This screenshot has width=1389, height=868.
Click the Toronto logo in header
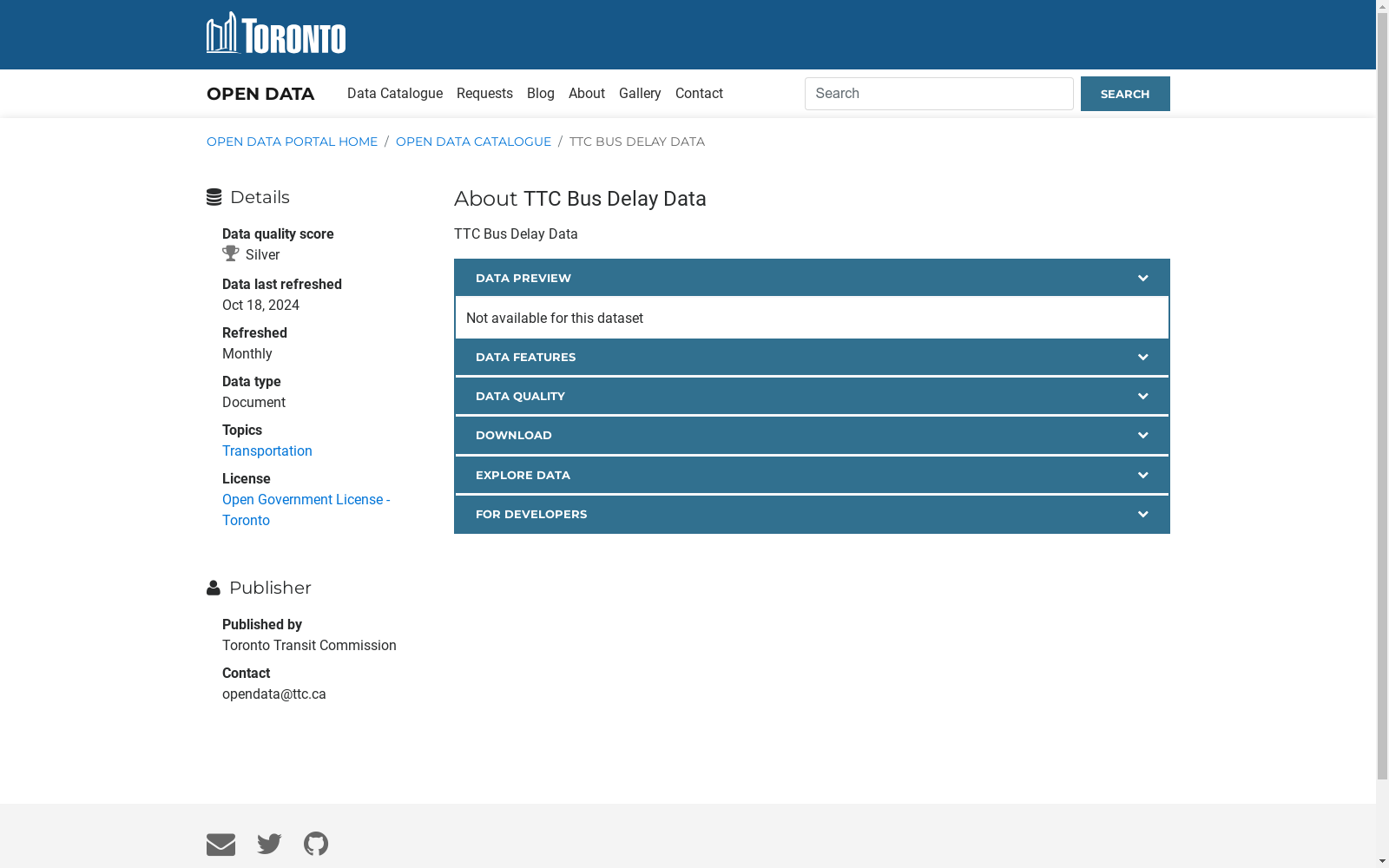click(x=276, y=33)
